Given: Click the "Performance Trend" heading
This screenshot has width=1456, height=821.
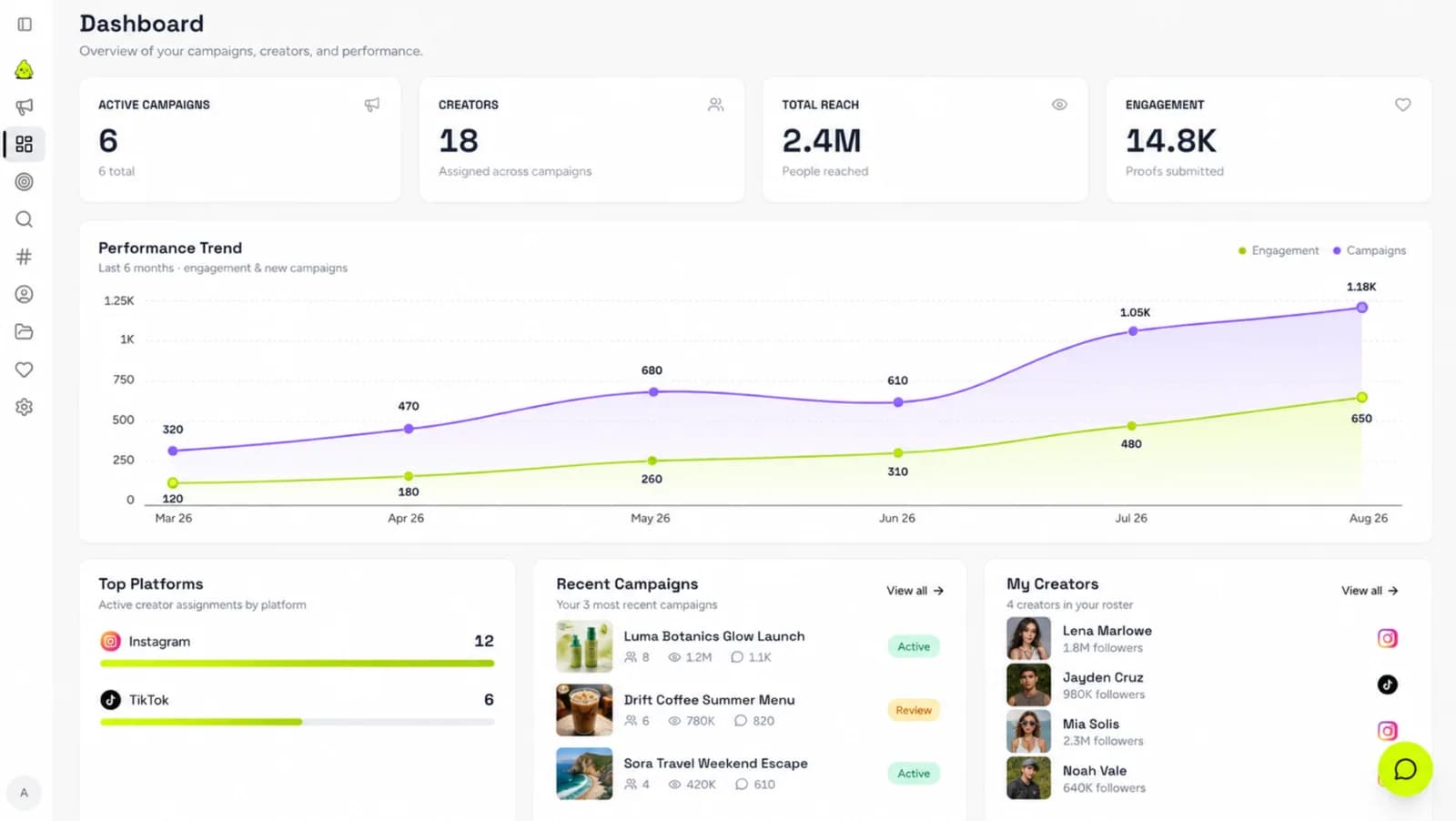Looking at the screenshot, I should [170, 248].
